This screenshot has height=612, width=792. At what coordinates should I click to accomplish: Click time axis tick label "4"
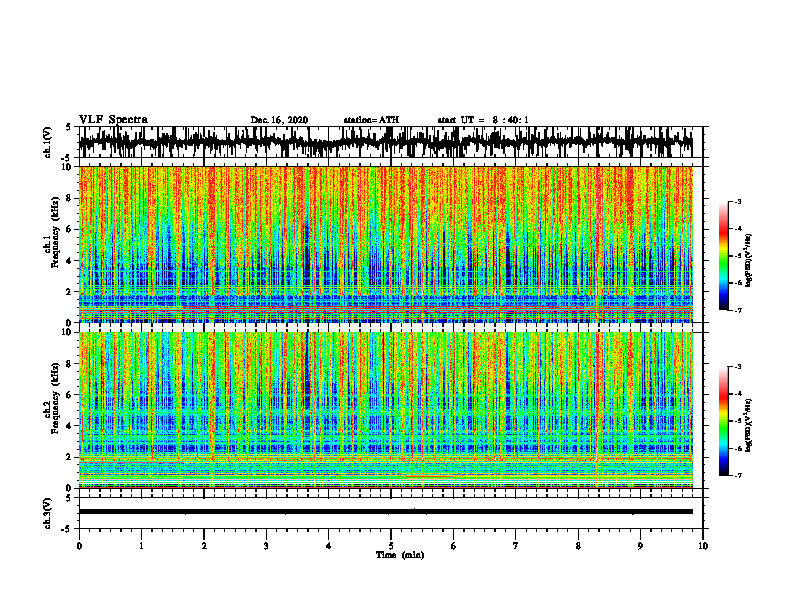pos(329,546)
